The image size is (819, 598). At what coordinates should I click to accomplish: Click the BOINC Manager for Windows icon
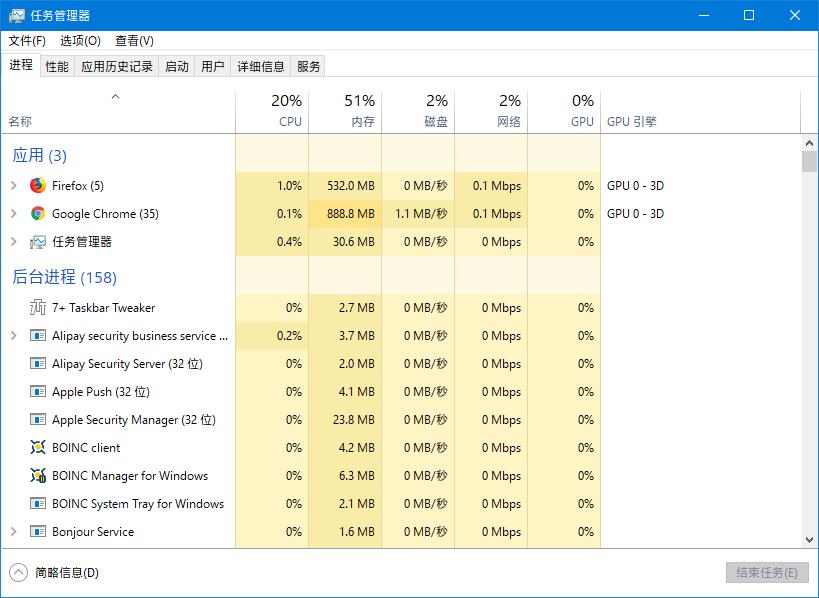pyautogui.click(x=38, y=475)
